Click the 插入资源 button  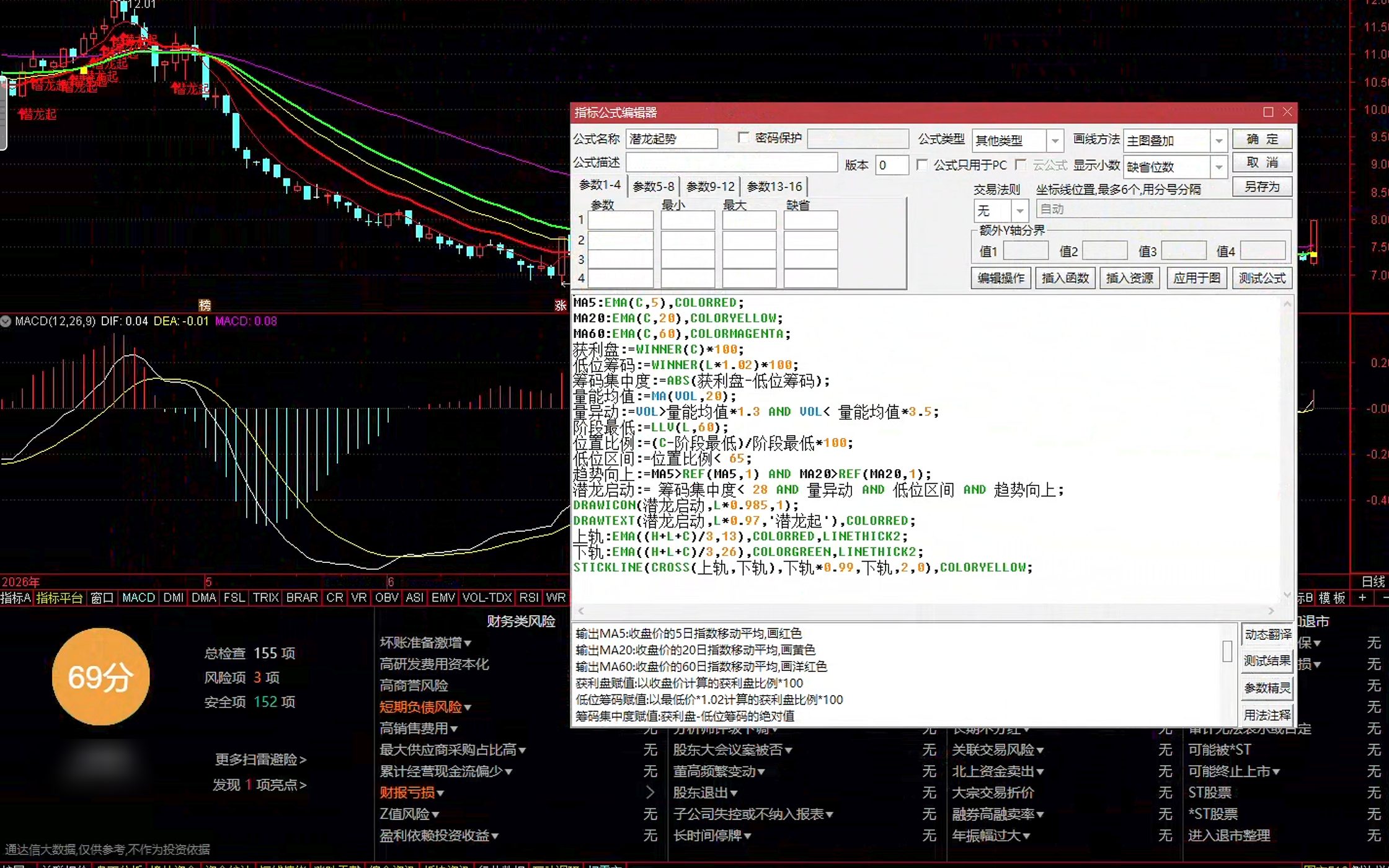pyautogui.click(x=1130, y=278)
